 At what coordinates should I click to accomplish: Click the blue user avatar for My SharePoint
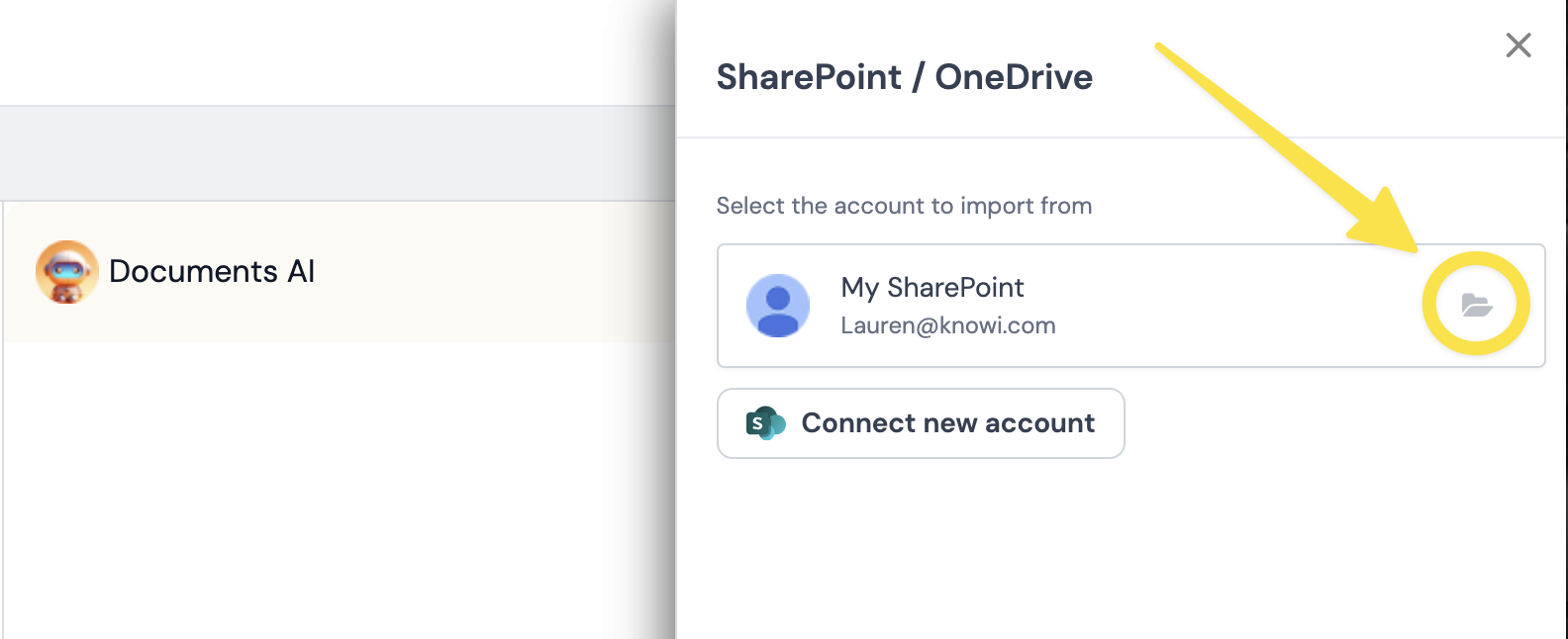point(777,306)
